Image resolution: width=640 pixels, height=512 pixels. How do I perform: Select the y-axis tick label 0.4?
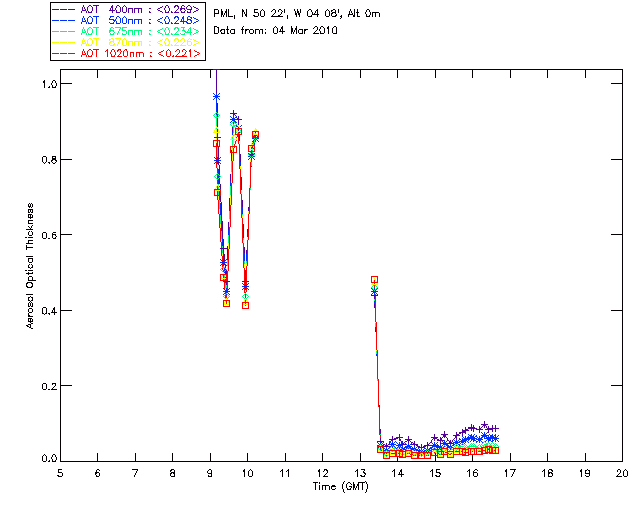coord(46,310)
